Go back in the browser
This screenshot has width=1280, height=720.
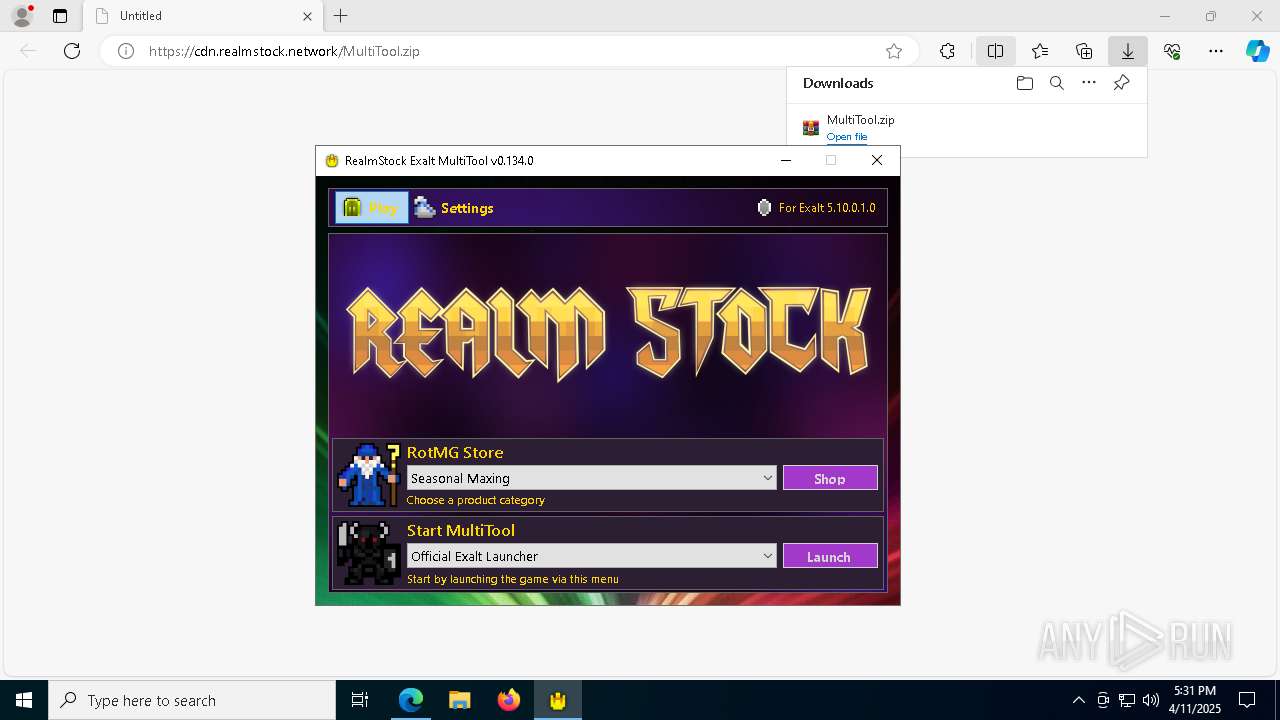(x=28, y=51)
